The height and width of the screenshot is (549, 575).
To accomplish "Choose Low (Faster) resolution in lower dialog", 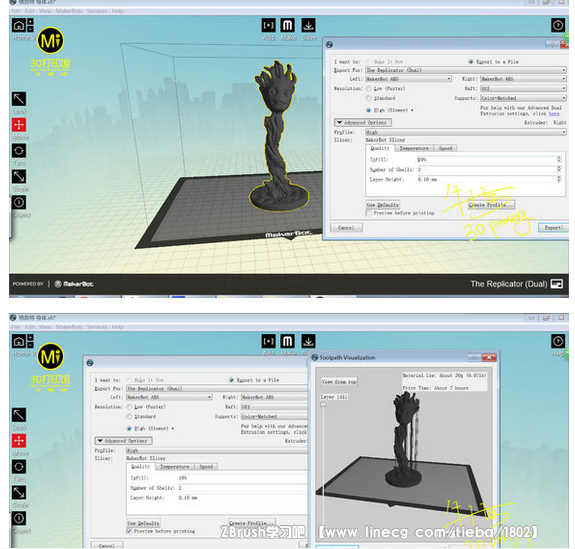I will 129,407.
